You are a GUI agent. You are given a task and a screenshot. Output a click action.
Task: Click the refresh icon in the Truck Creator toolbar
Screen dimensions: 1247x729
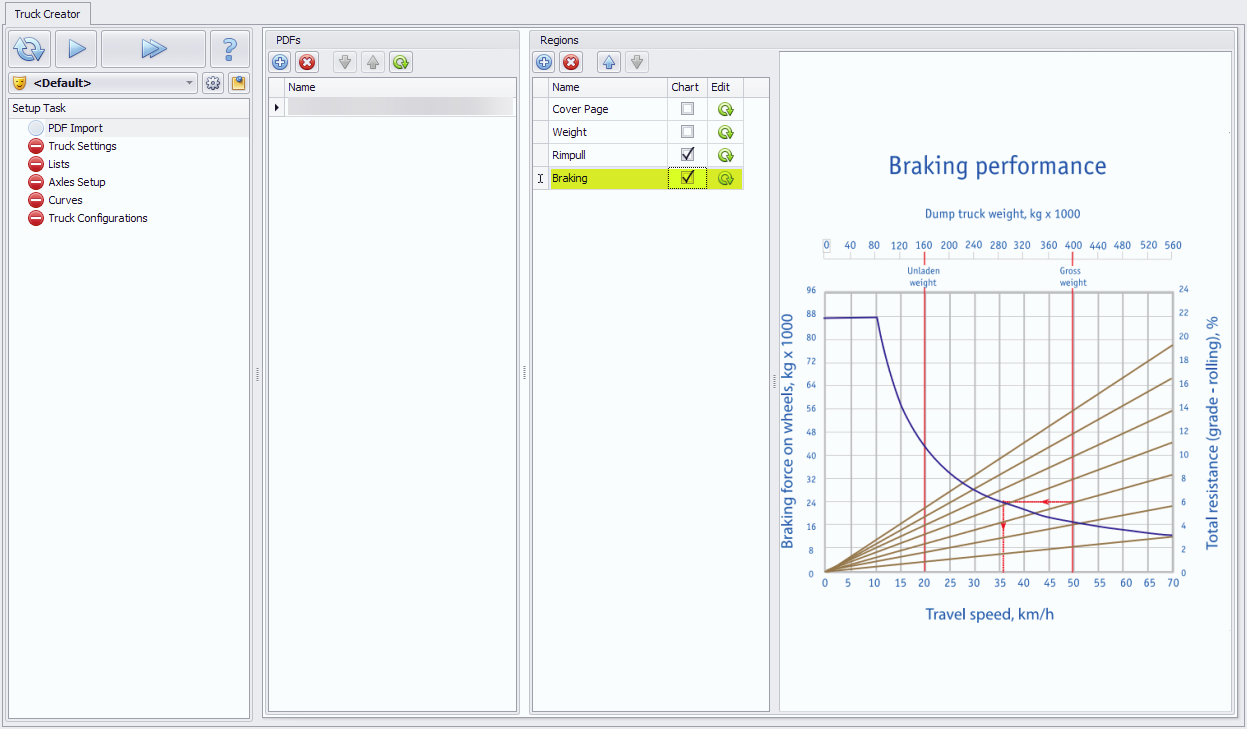(30, 49)
